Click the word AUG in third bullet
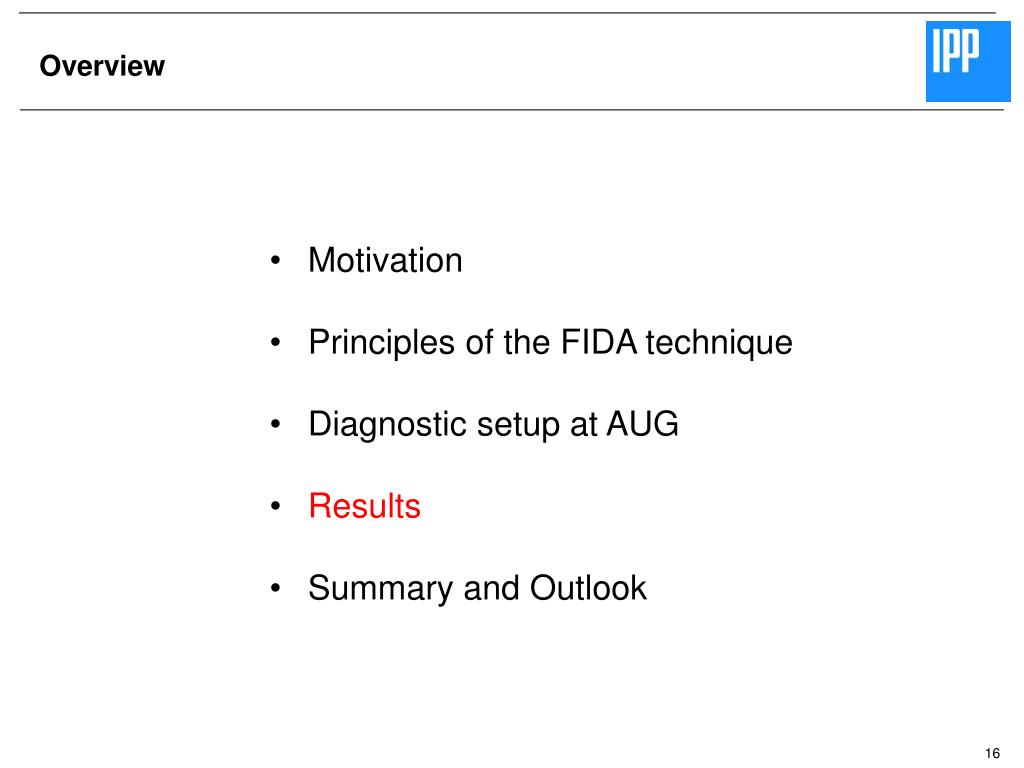The height and width of the screenshot is (768, 1024). 643,423
